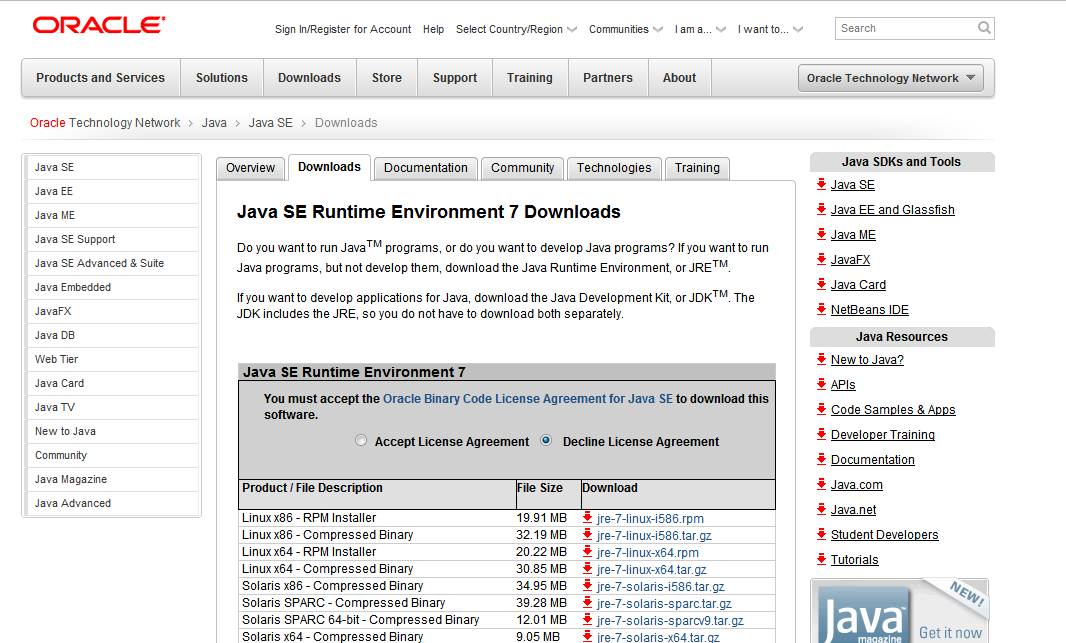The height and width of the screenshot is (643, 1066).
Task: Click the download icon beside Tutorials
Action: pyautogui.click(x=821, y=559)
